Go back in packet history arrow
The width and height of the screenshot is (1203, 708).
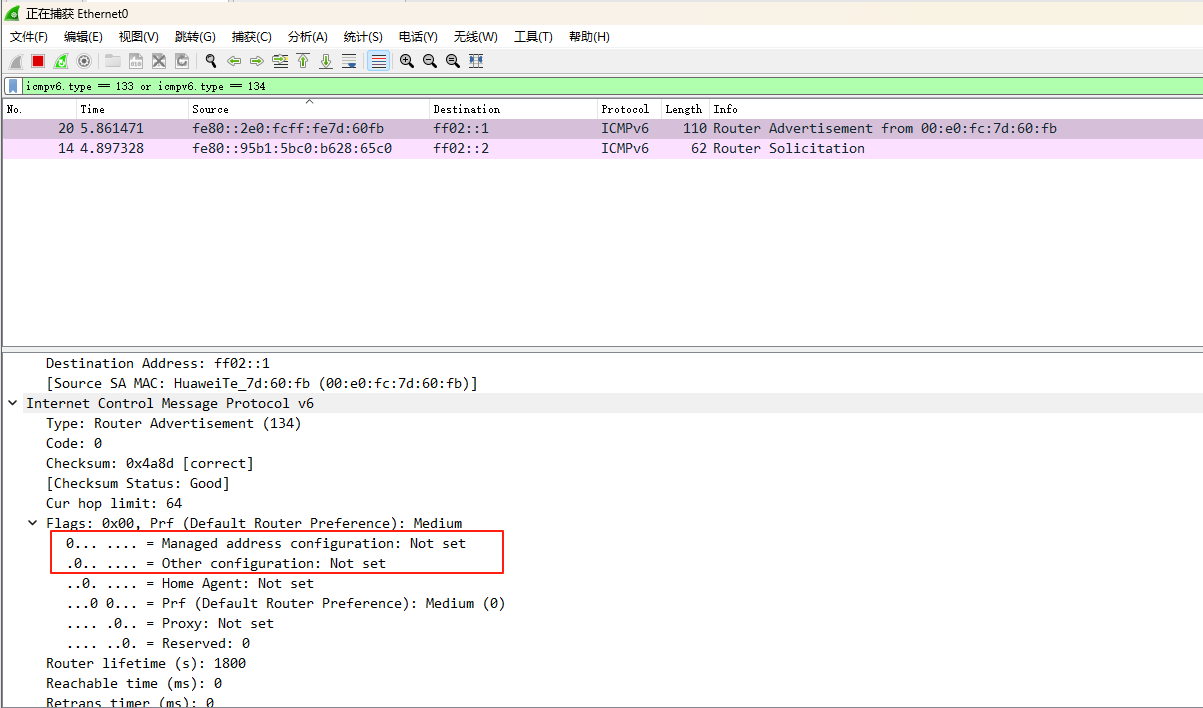click(x=234, y=61)
